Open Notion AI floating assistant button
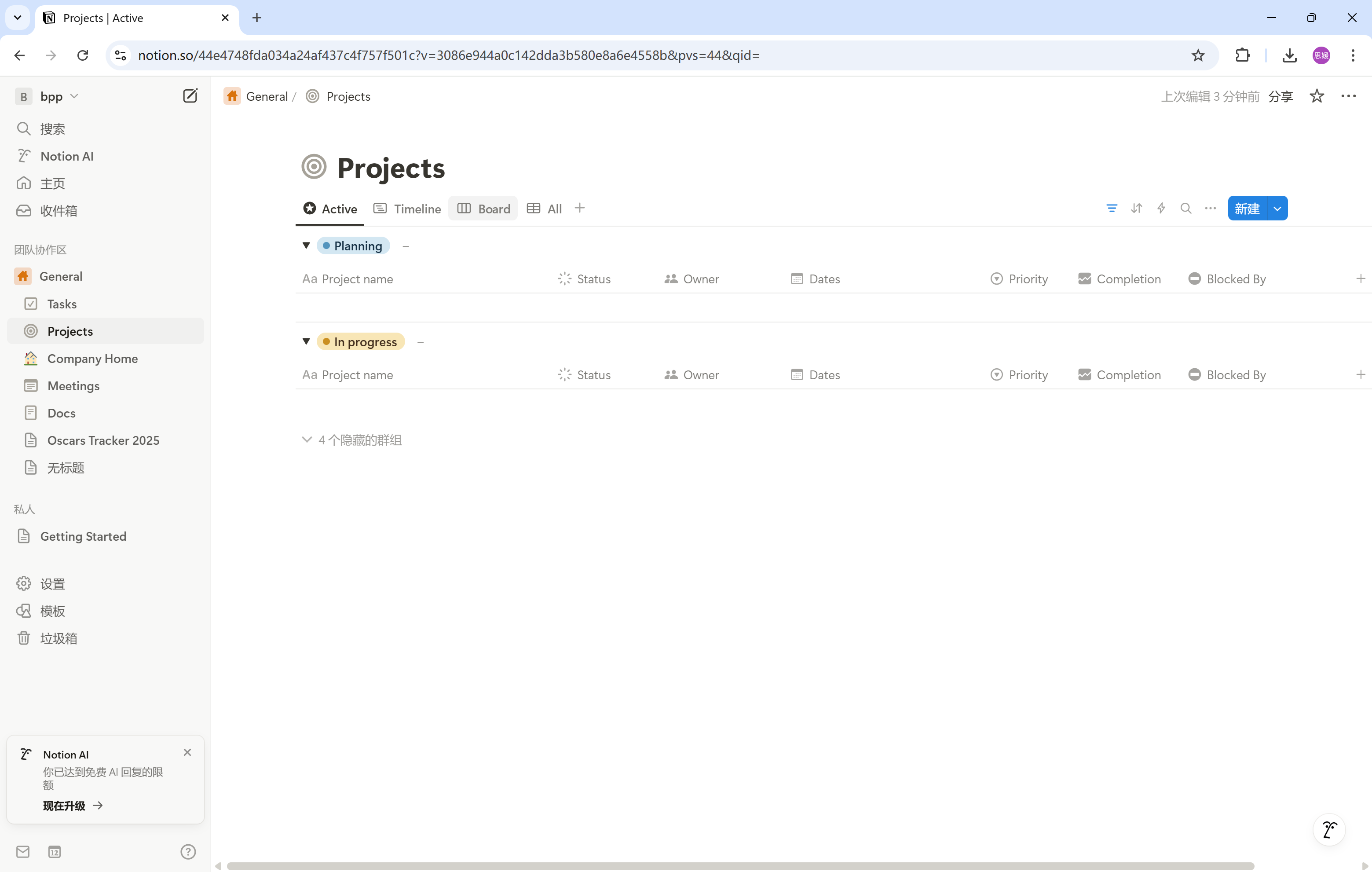The image size is (1372, 872). [x=1329, y=830]
